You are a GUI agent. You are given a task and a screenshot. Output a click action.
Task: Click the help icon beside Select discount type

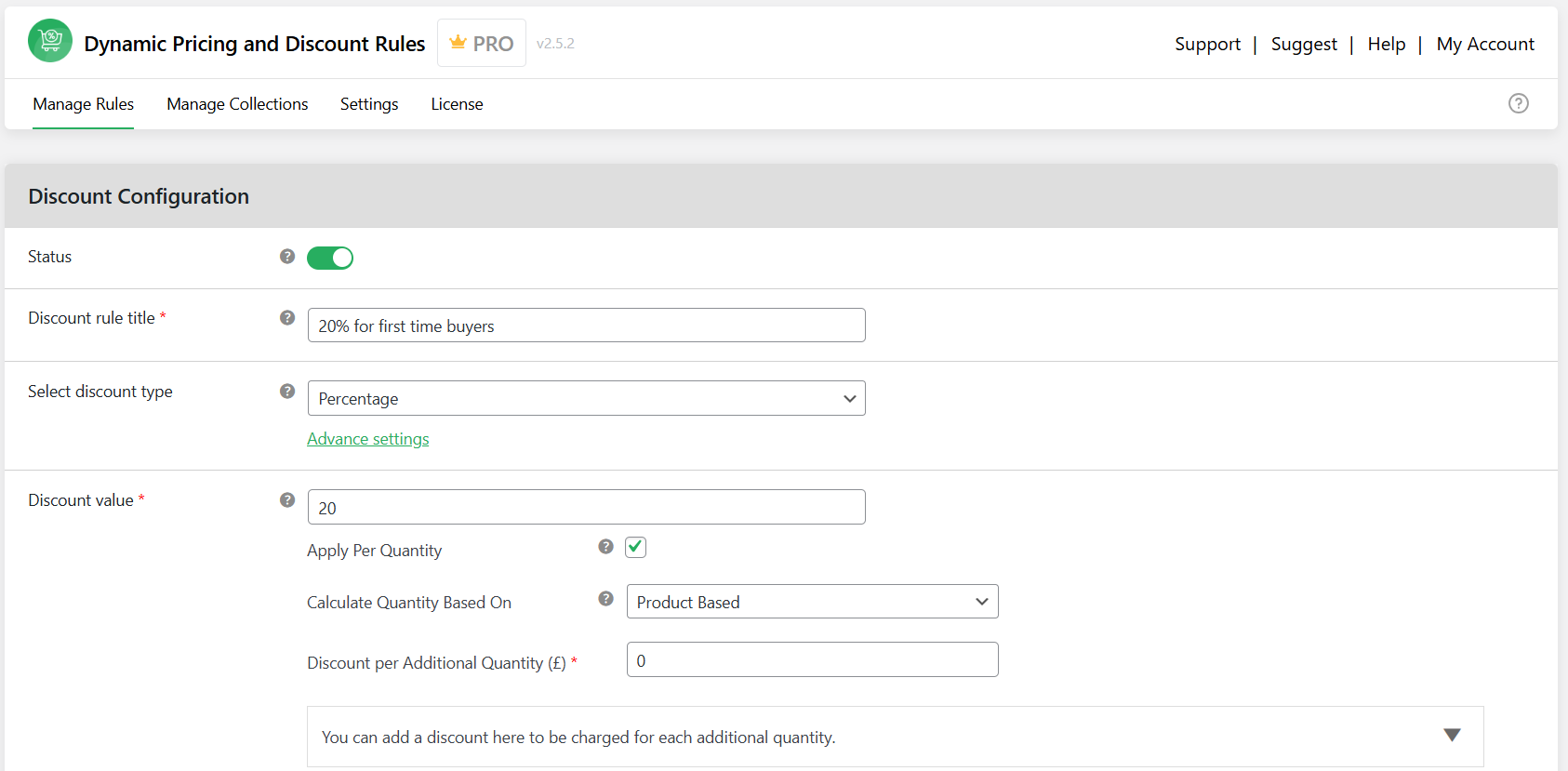[287, 391]
